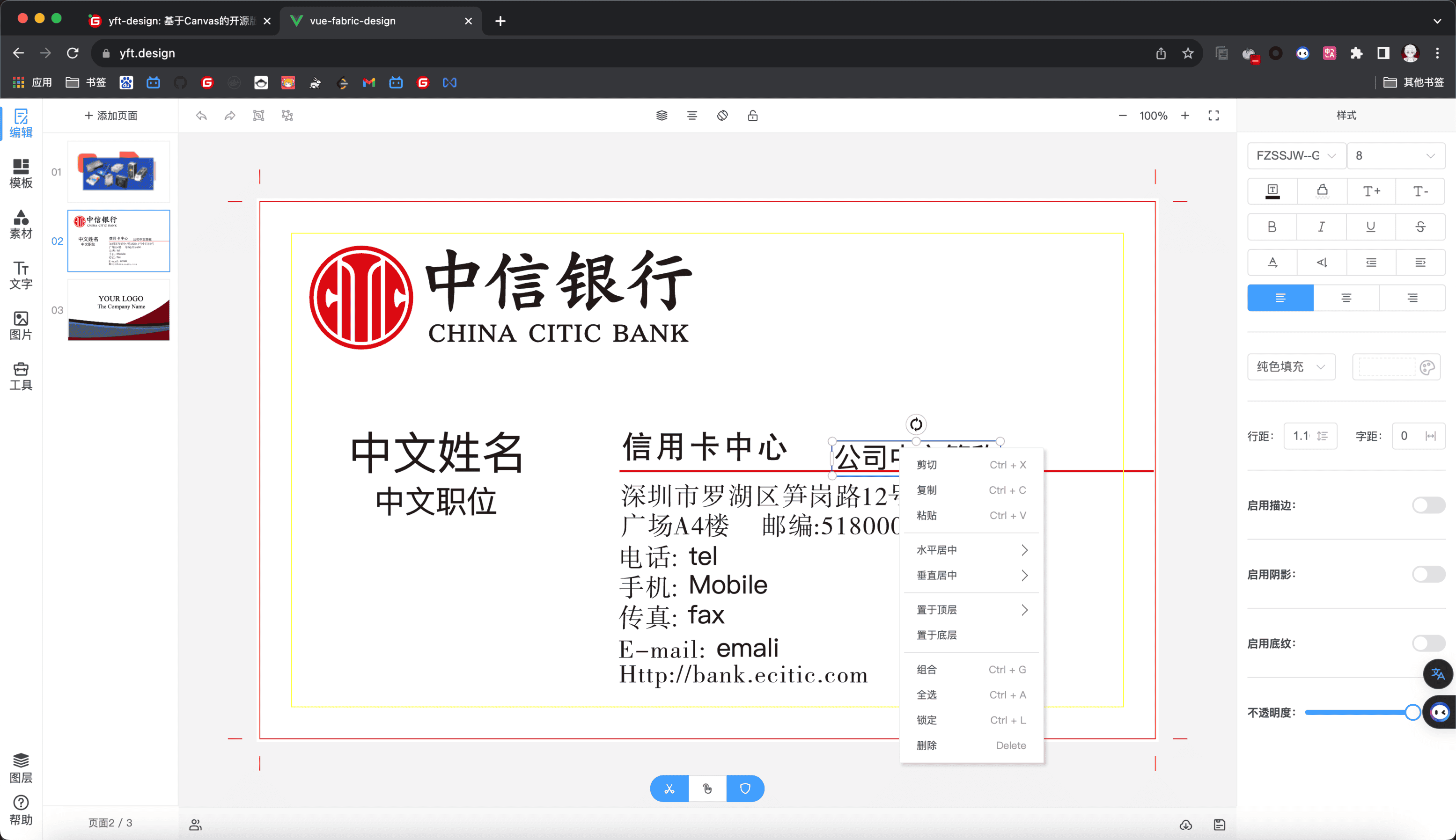Enable the 启用描边 stroke switch
The height and width of the screenshot is (840, 1456).
1428,505
